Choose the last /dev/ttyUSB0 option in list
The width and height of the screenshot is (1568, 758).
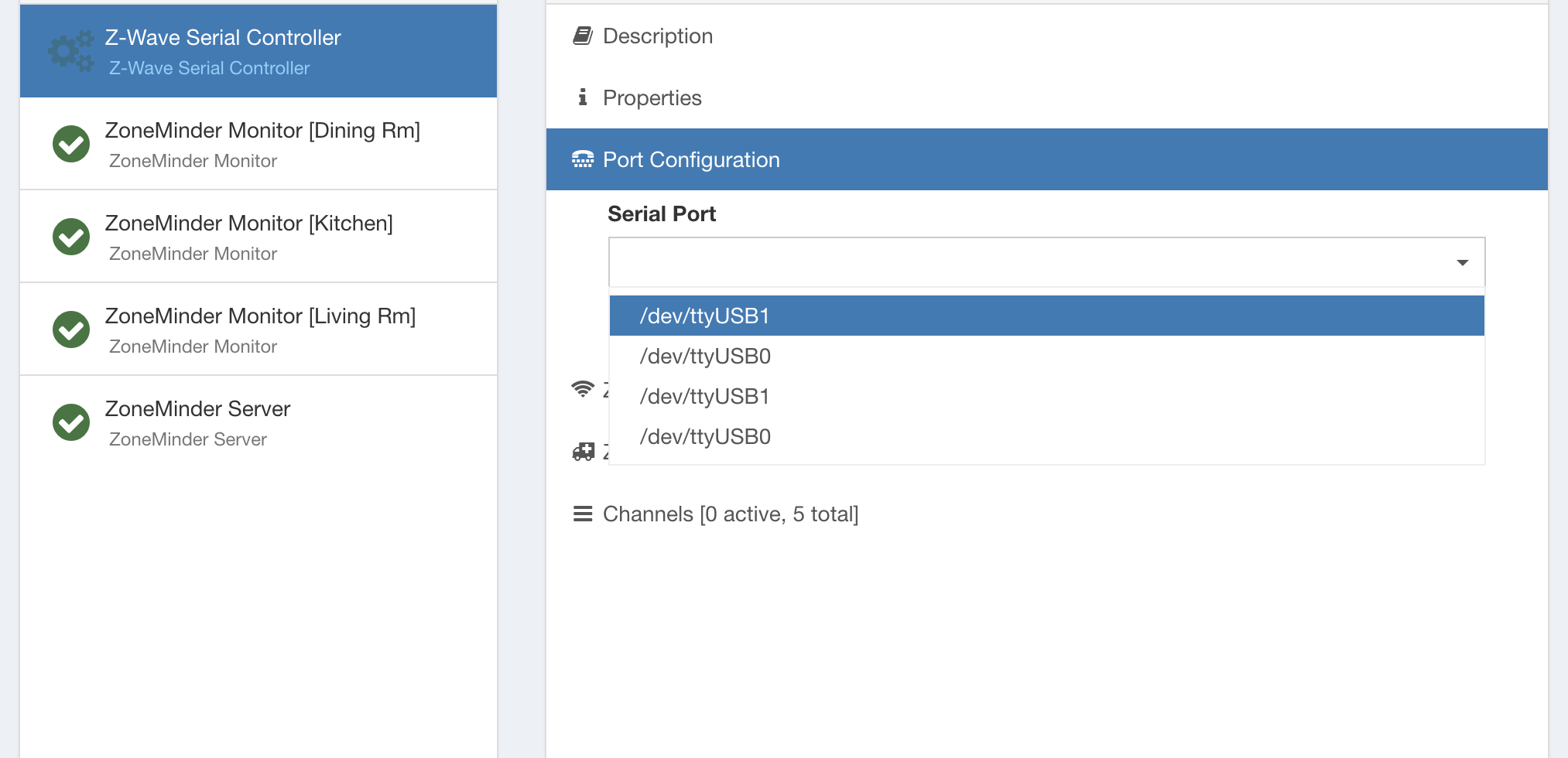[x=704, y=437]
